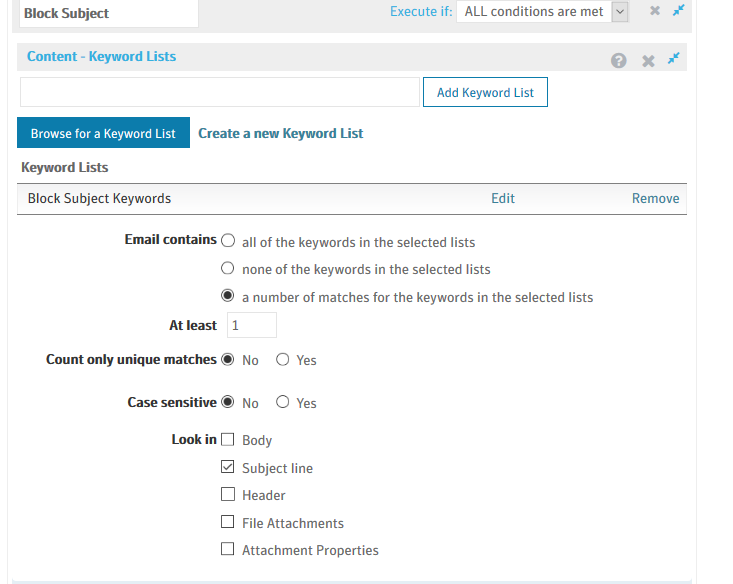Set Case sensitive to Yes
The image size is (733, 584).
click(283, 403)
